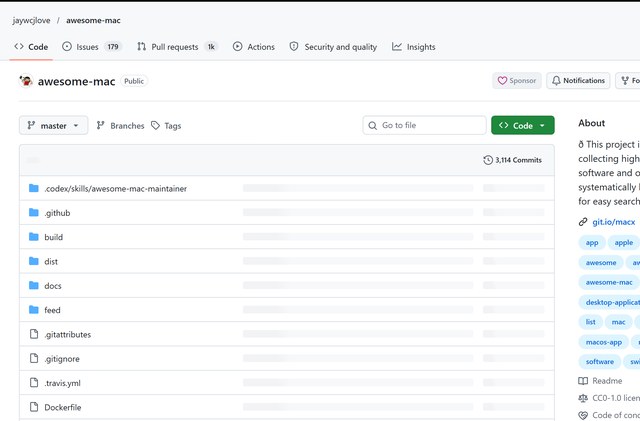640x421 pixels.
Task: Click the .travis.yml file icon
Action: (34, 383)
